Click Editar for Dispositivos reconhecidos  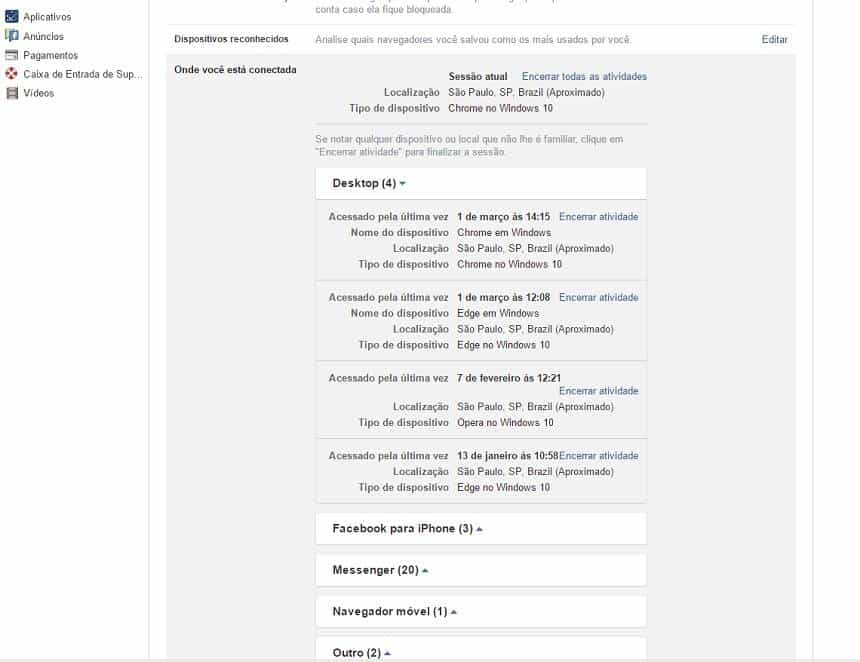774,40
